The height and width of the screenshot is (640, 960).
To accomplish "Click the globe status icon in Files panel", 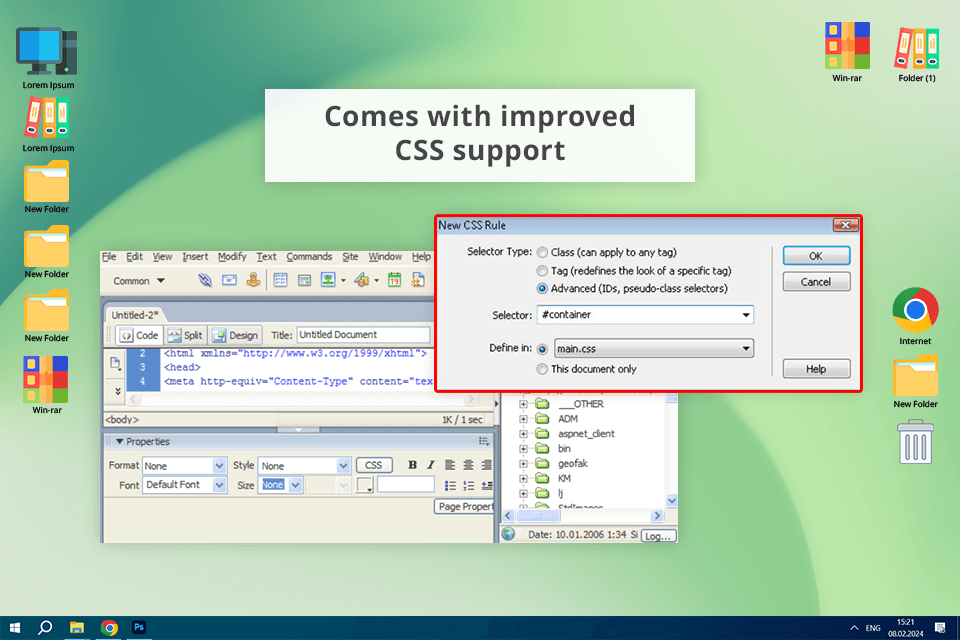I will (x=508, y=534).
